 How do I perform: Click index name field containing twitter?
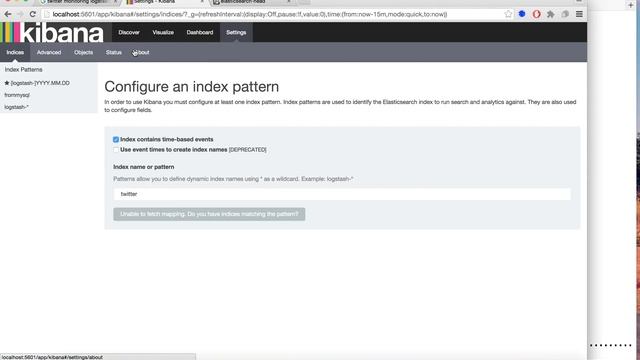point(342,194)
